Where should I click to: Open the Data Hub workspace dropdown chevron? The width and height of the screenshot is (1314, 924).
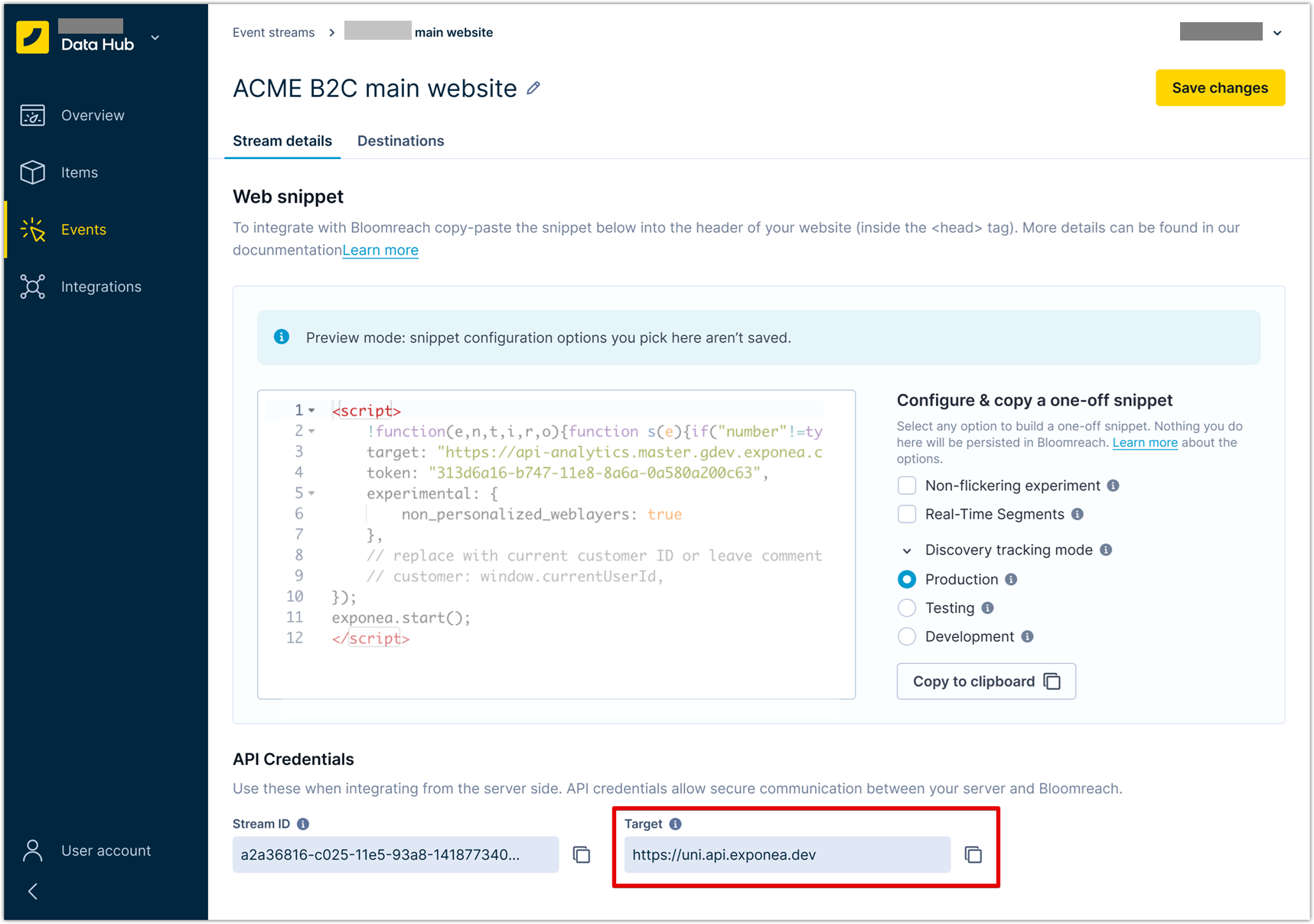pos(155,37)
